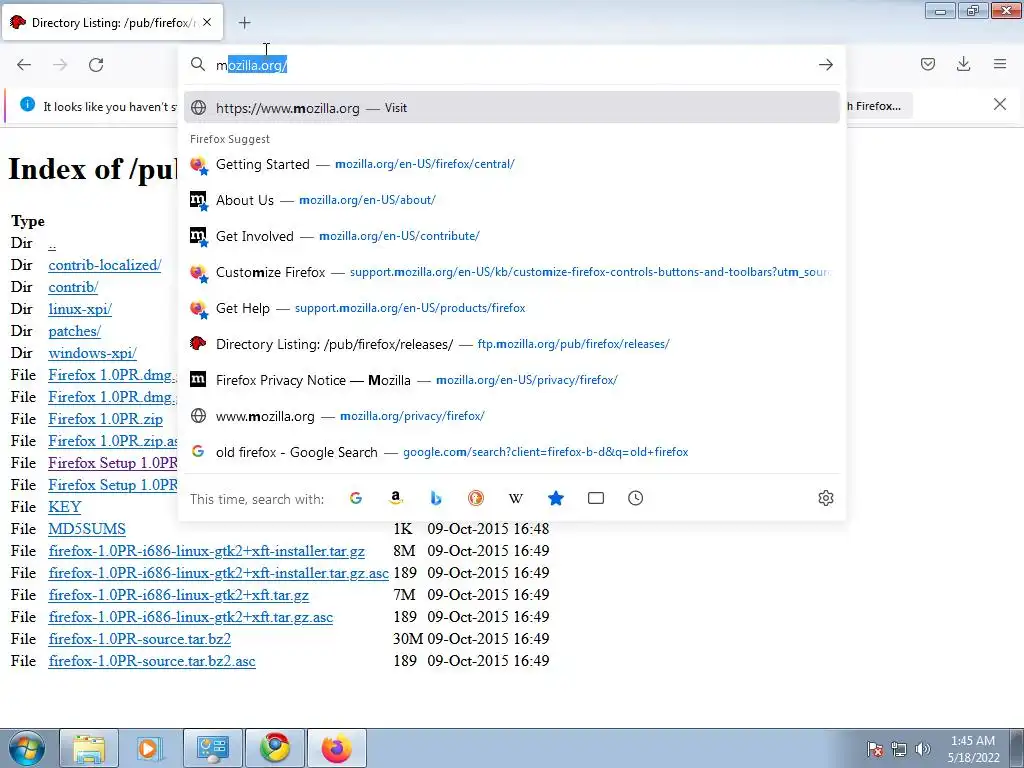Select Get Involved suggestion

511,236
